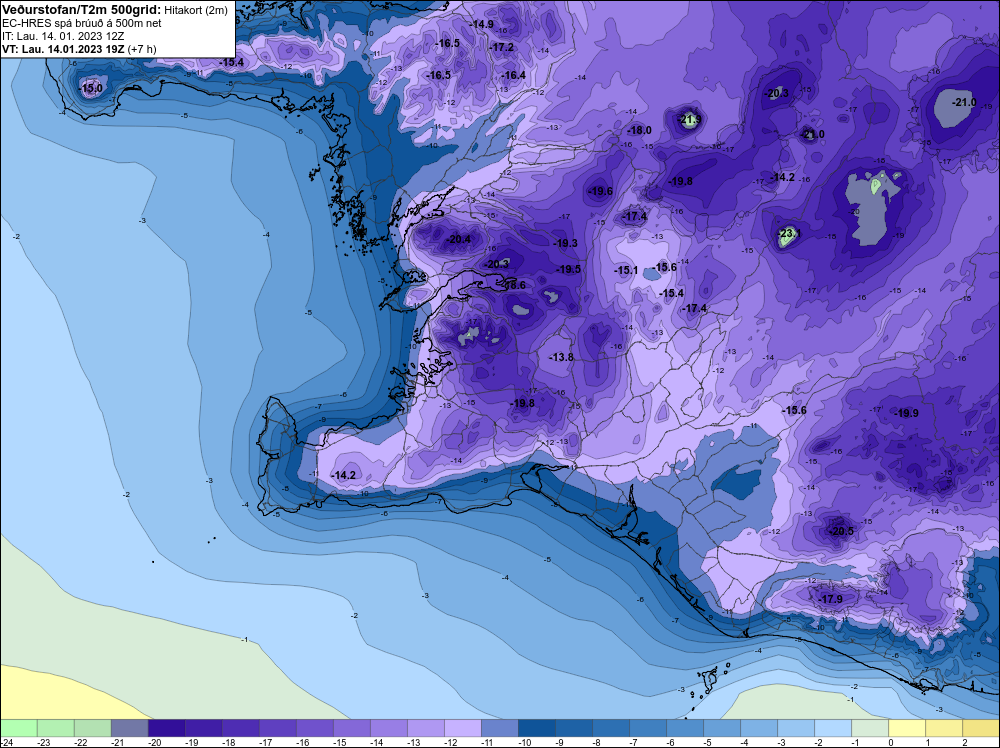Click the -18.6 temperature label

pos(514,285)
